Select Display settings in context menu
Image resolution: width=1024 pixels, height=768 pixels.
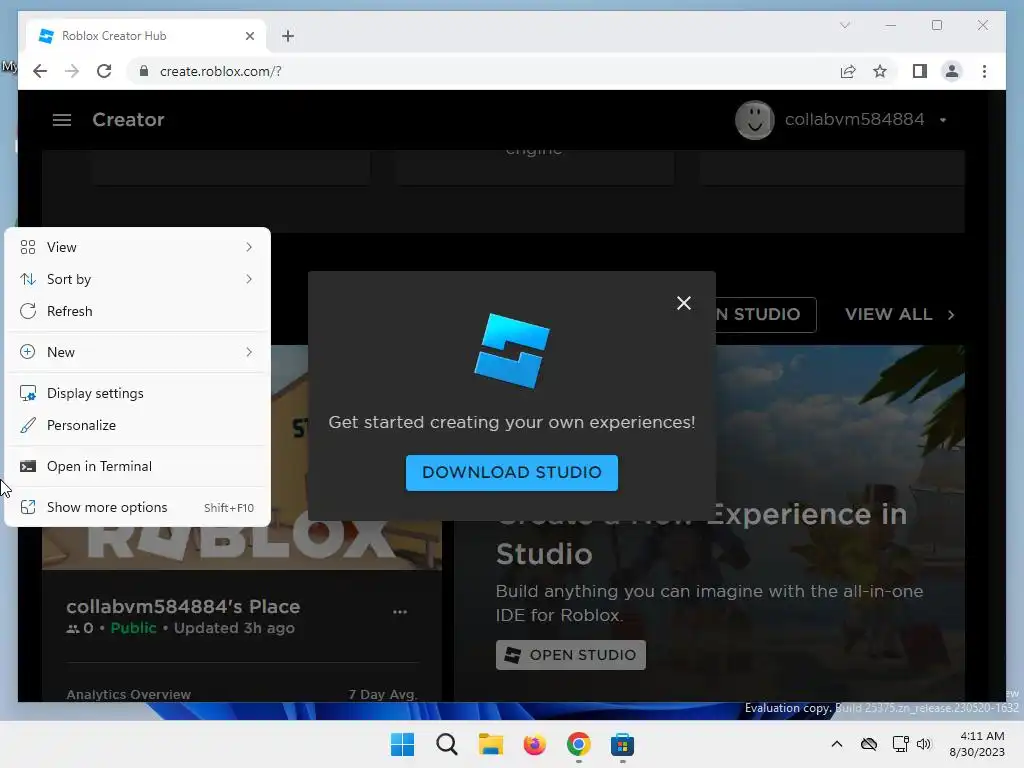pyautogui.click(x=137, y=393)
